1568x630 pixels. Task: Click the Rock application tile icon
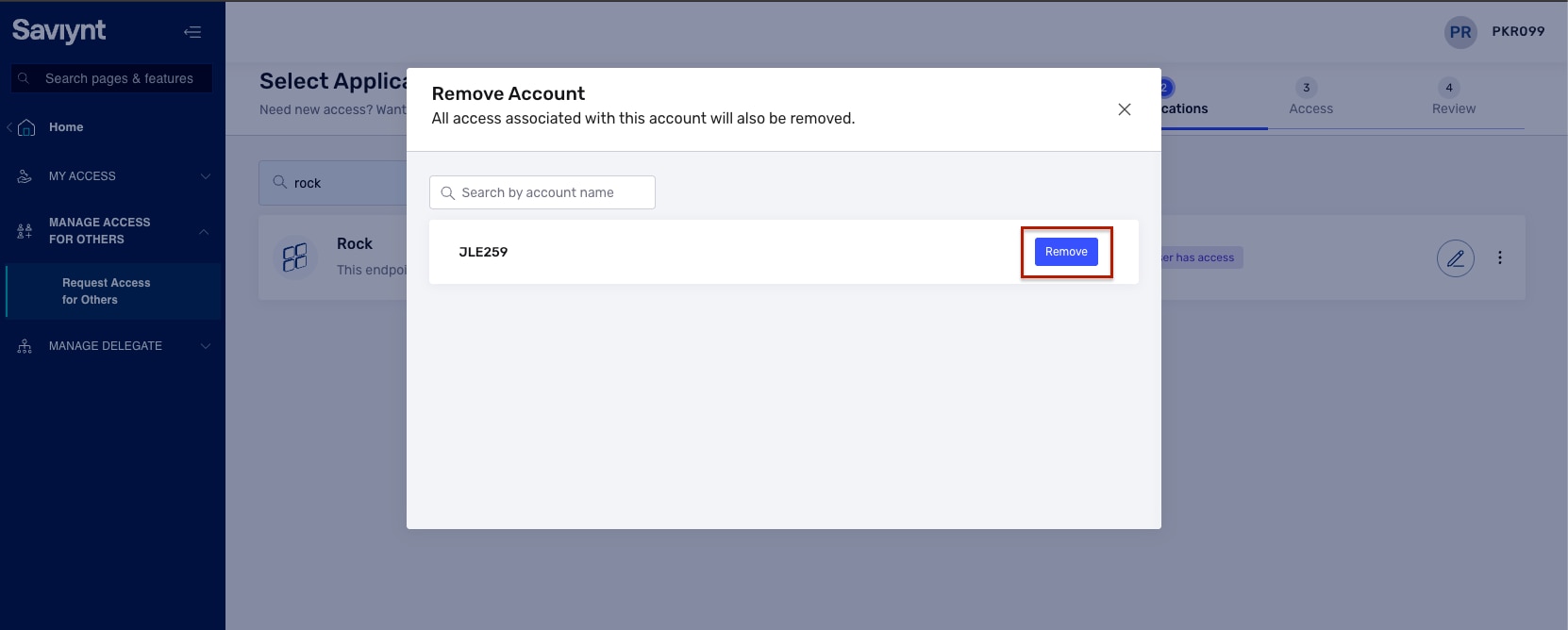tap(295, 257)
